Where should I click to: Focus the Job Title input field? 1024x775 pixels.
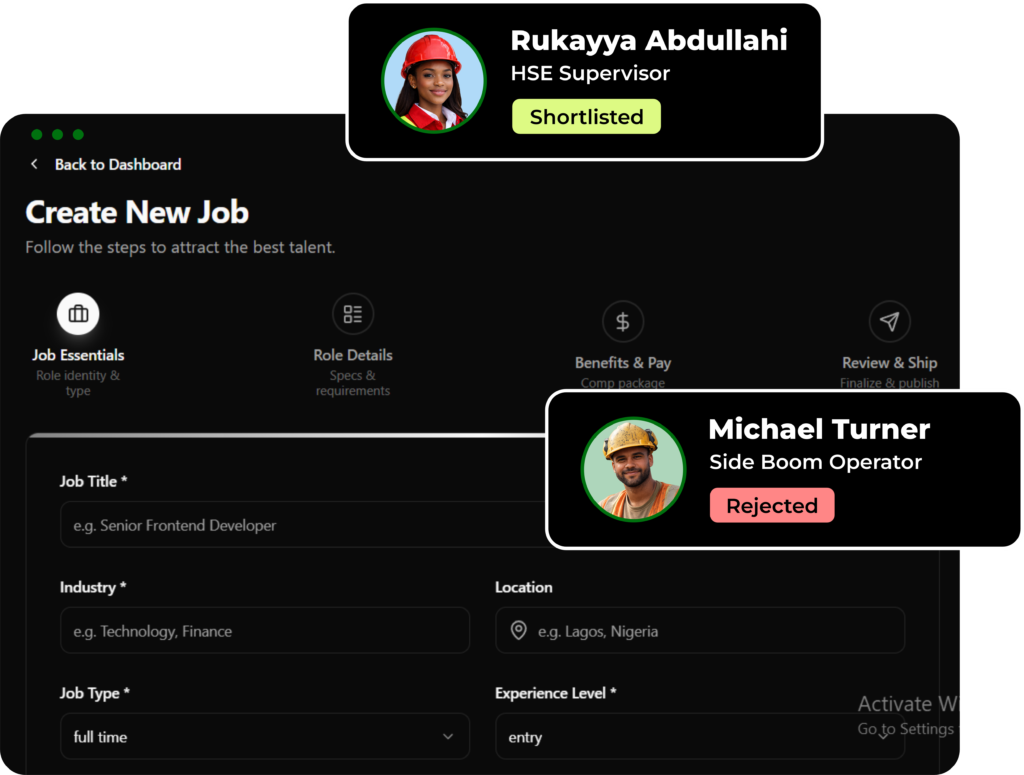[x=300, y=525]
